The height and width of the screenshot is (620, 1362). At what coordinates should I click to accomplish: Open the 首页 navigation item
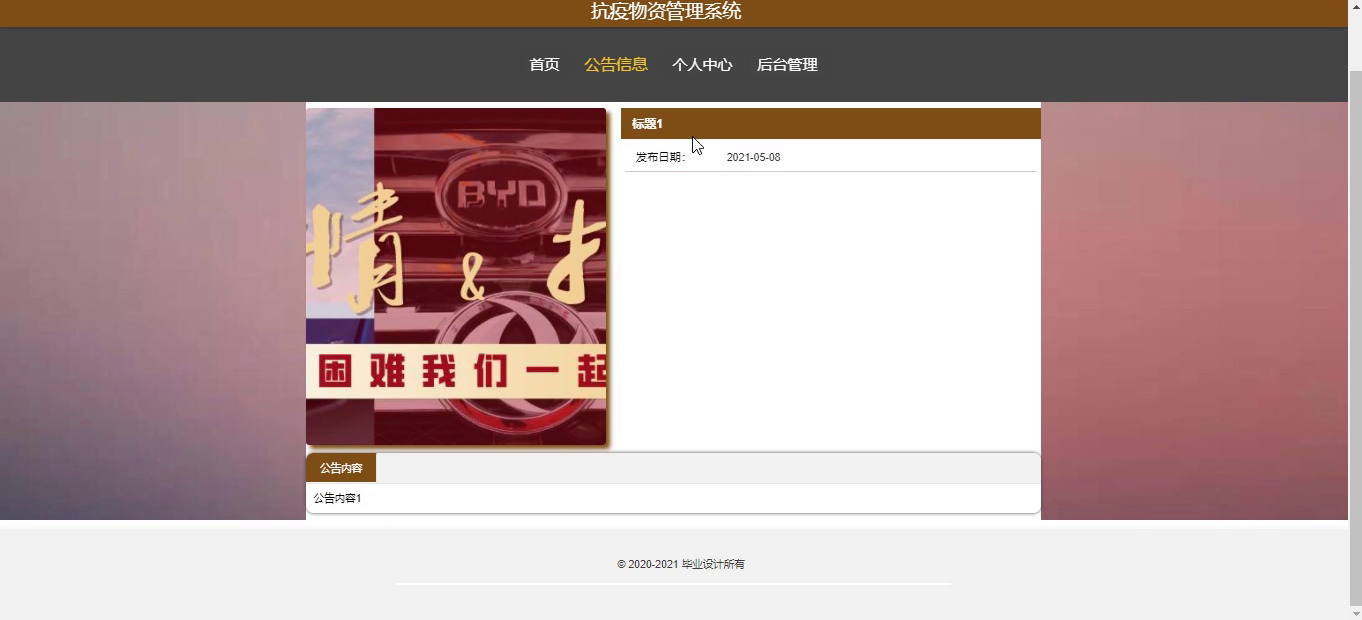(x=544, y=65)
